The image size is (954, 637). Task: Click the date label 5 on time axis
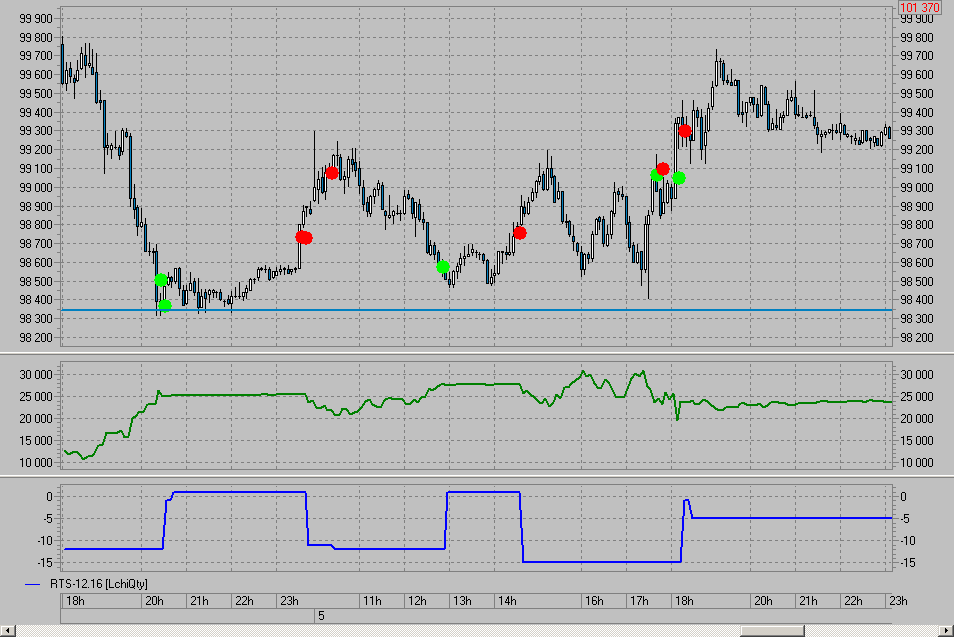point(321,615)
